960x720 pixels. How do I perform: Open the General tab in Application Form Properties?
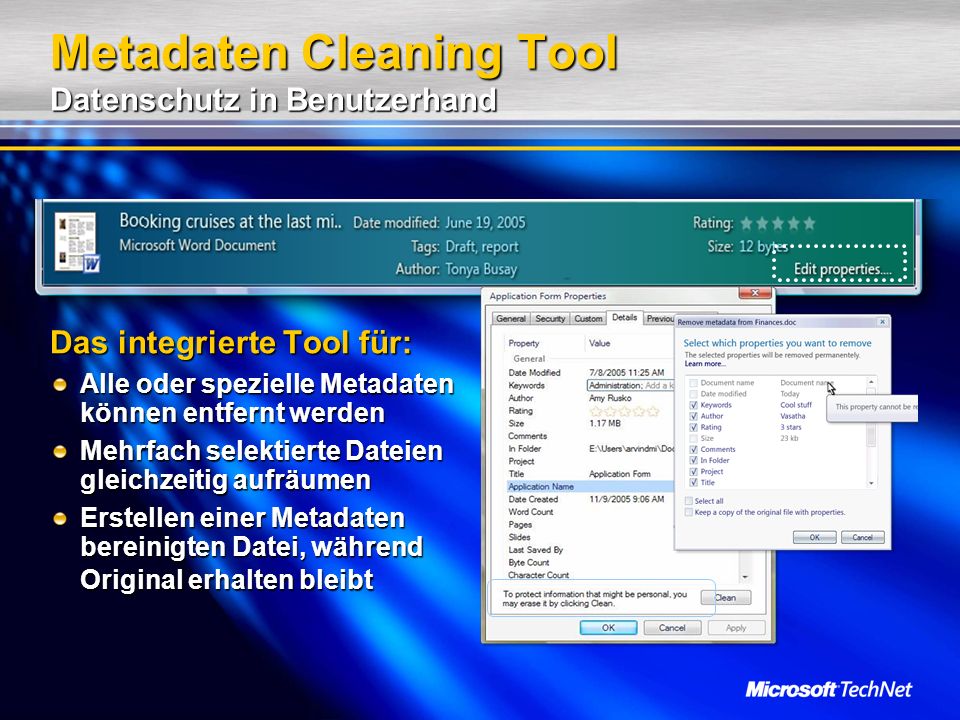click(x=511, y=318)
